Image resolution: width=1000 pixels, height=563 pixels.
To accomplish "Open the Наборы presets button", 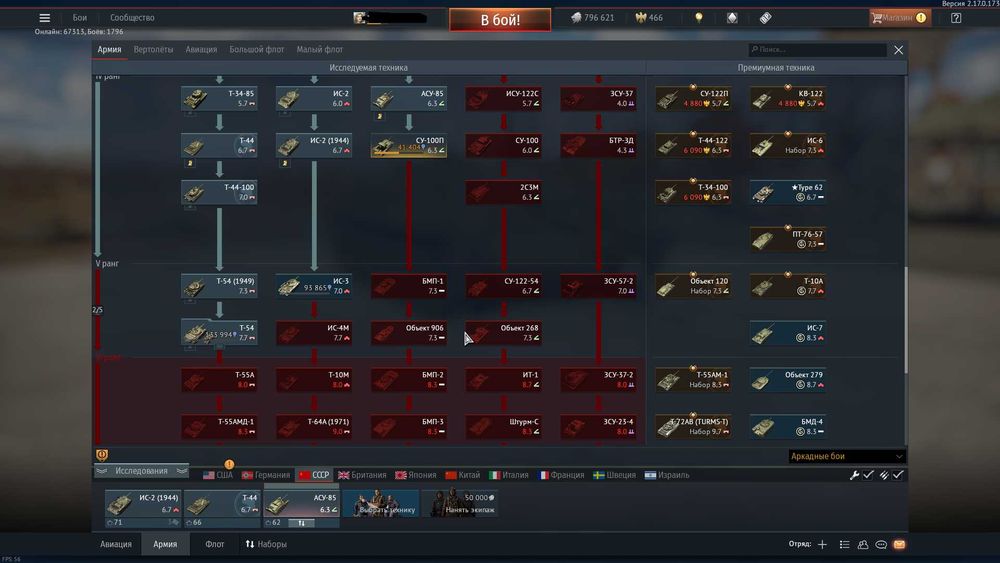I will (x=266, y=545).
